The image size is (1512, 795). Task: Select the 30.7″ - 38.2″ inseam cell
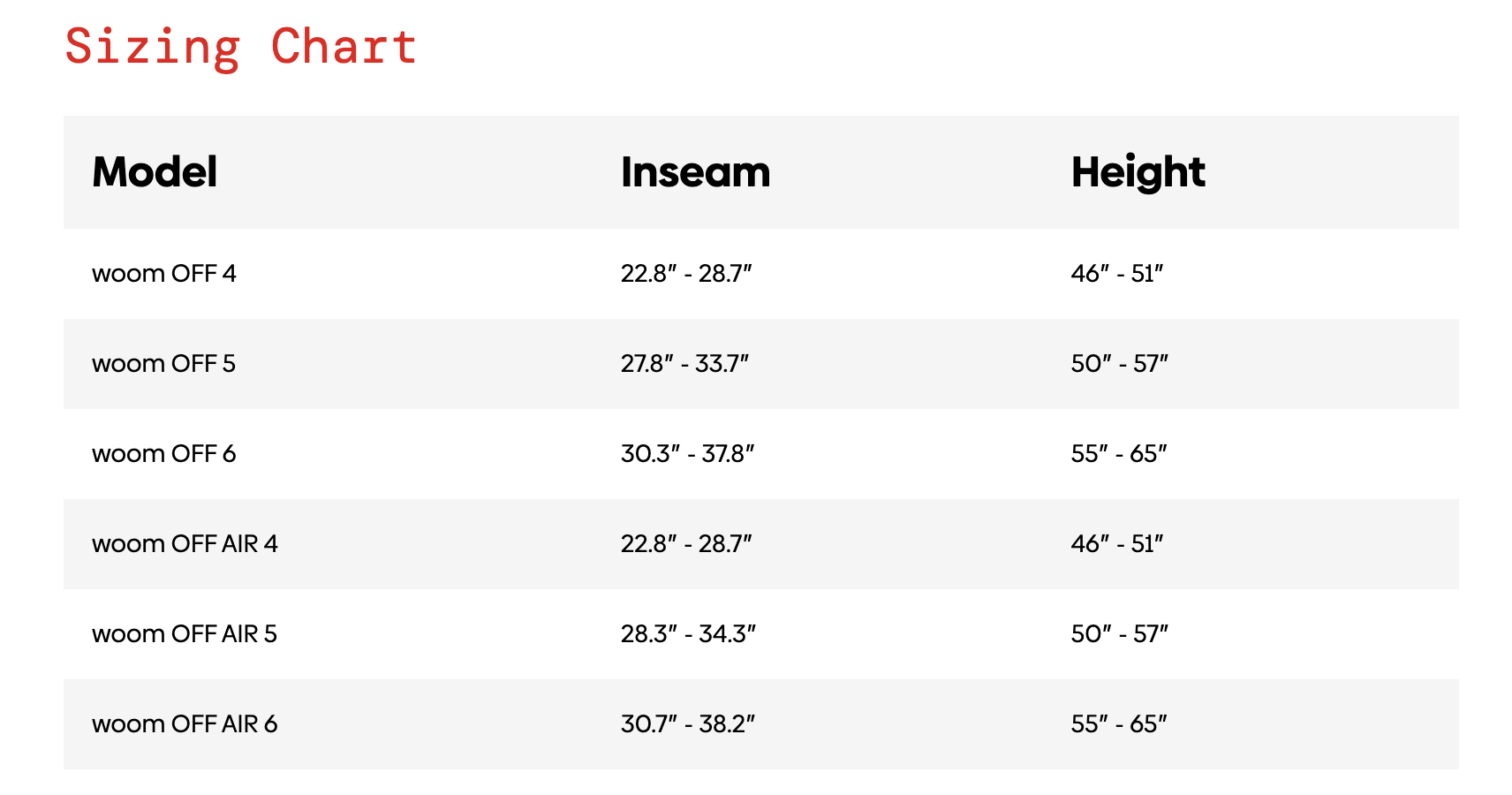(x=688, y=724)
